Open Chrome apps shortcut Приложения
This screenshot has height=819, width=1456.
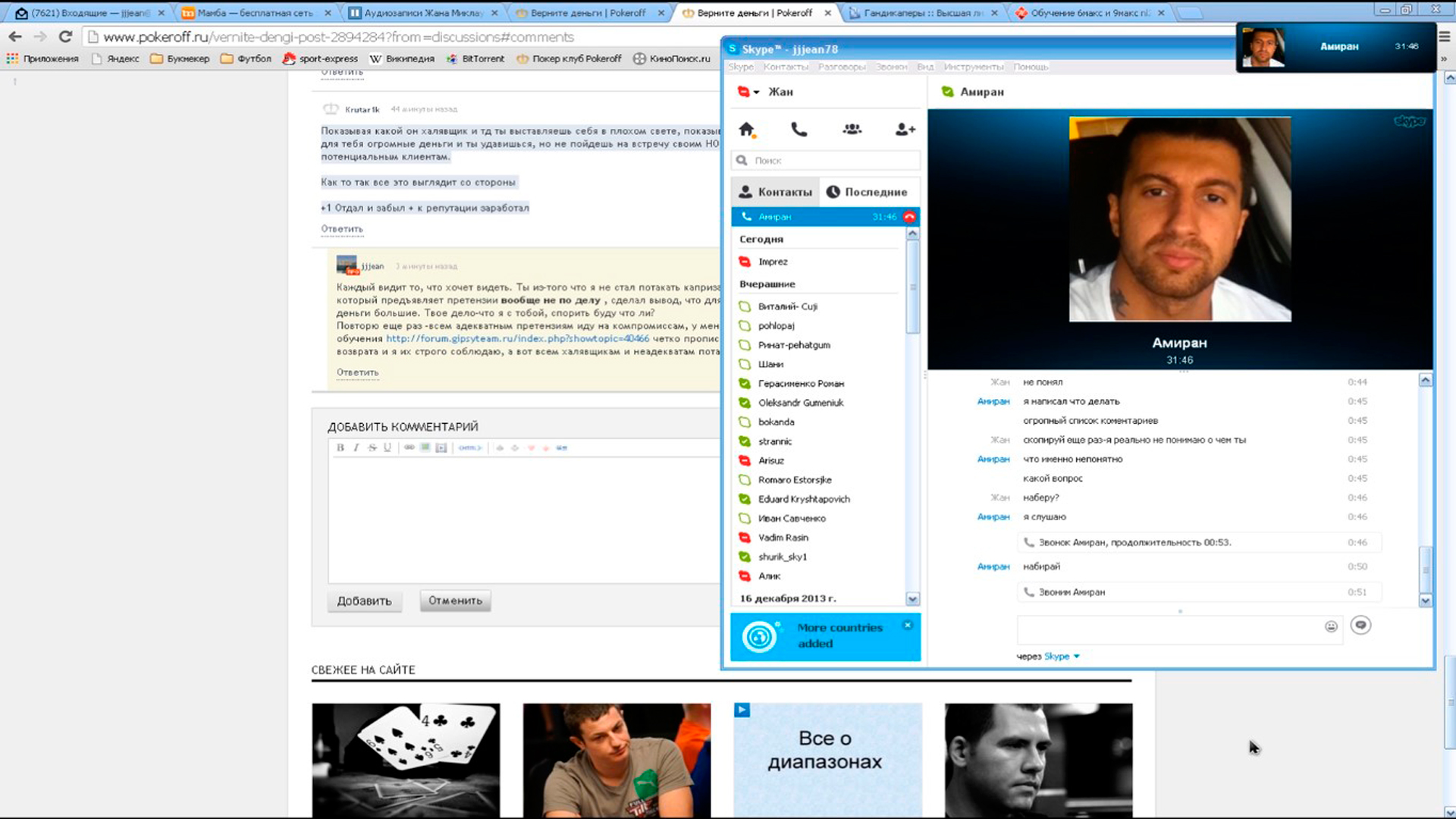(42, 58)
